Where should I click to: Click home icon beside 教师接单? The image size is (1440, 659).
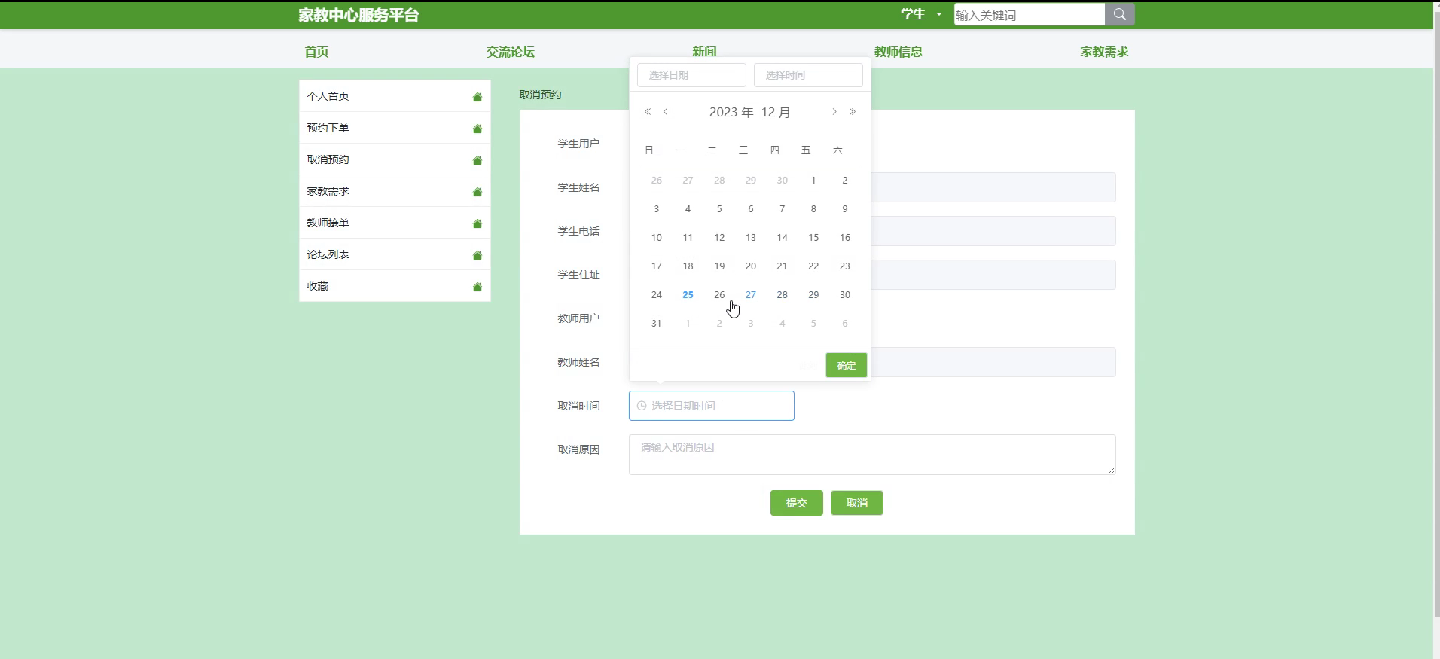477,223
